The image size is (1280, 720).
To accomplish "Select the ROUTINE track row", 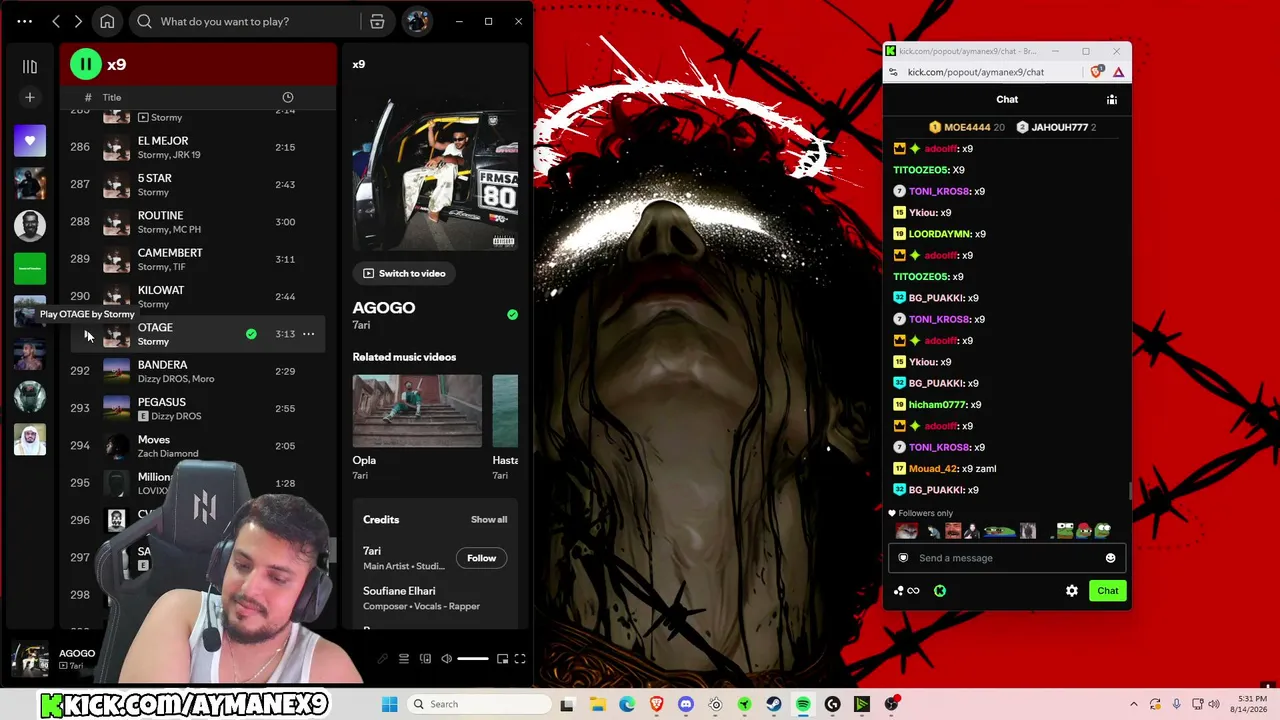I will 197,222.
